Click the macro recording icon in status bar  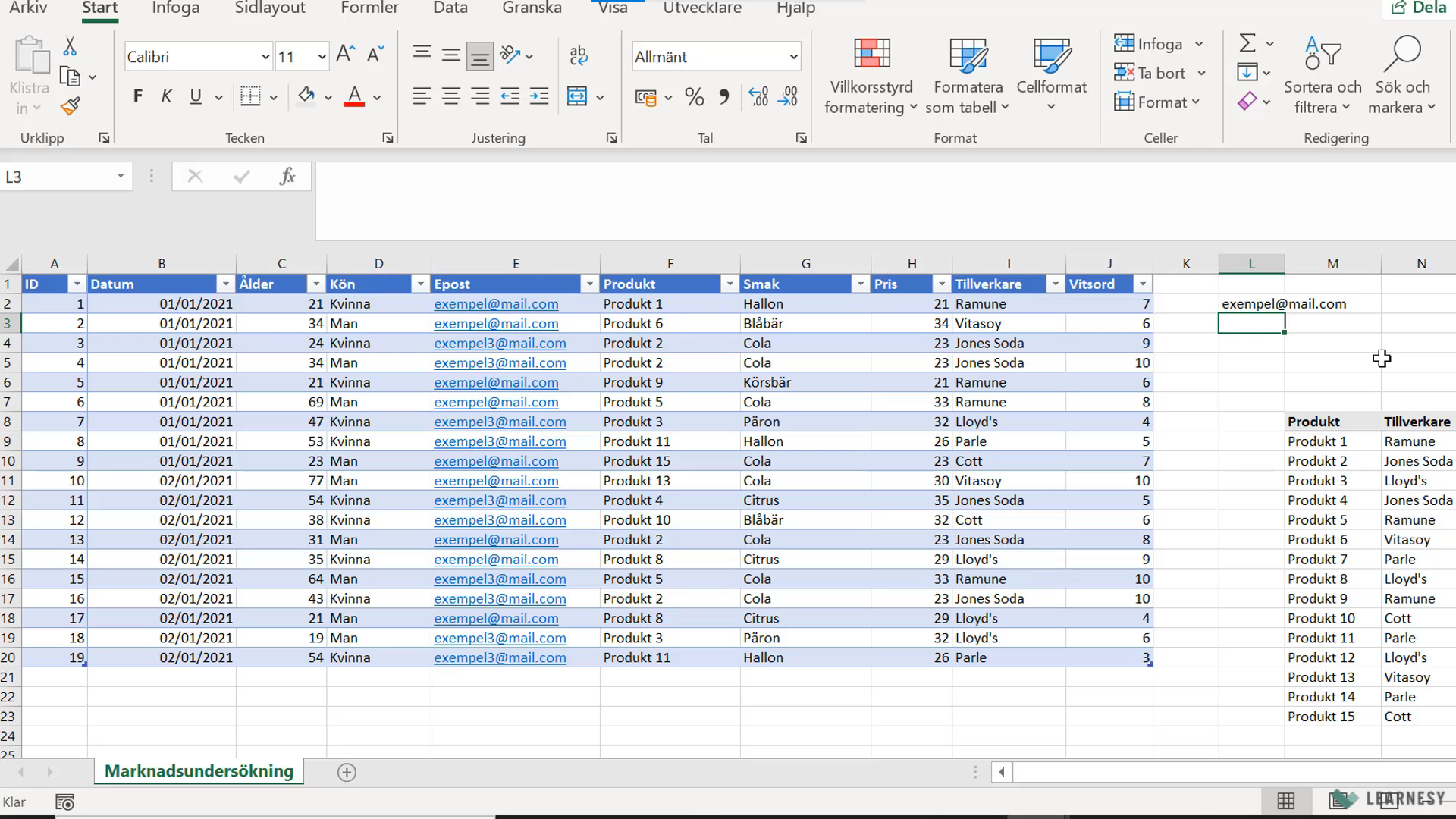point(65,802)
